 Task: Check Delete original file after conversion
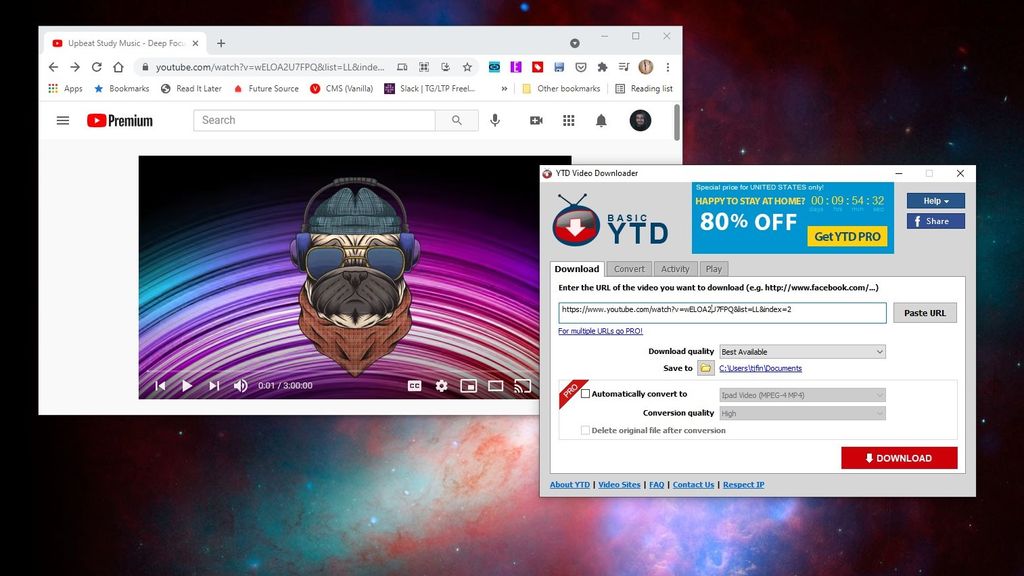[x=585, y=430]
